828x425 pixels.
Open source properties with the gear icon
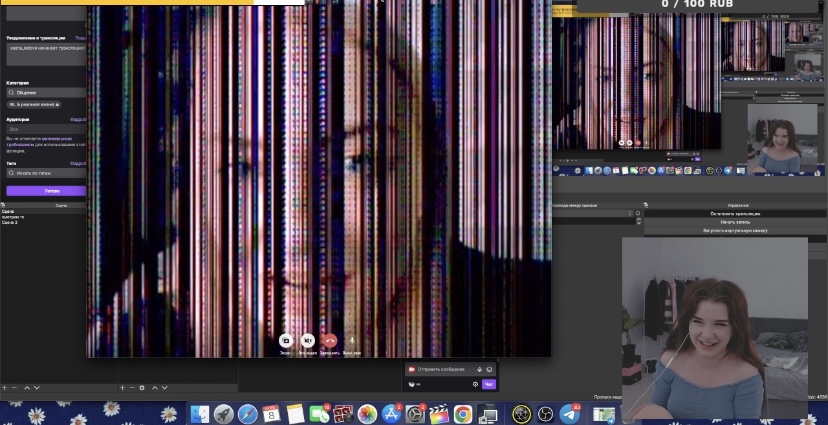click(x=142, y=388)
